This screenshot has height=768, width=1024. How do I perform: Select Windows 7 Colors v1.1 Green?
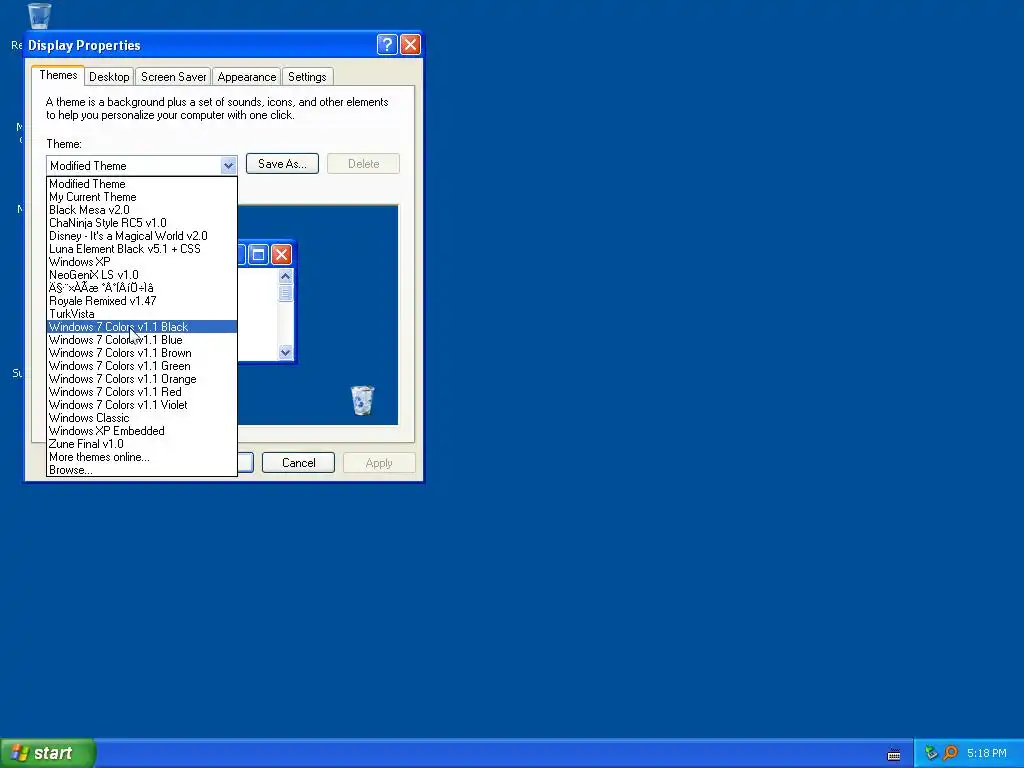click(142, 366)
